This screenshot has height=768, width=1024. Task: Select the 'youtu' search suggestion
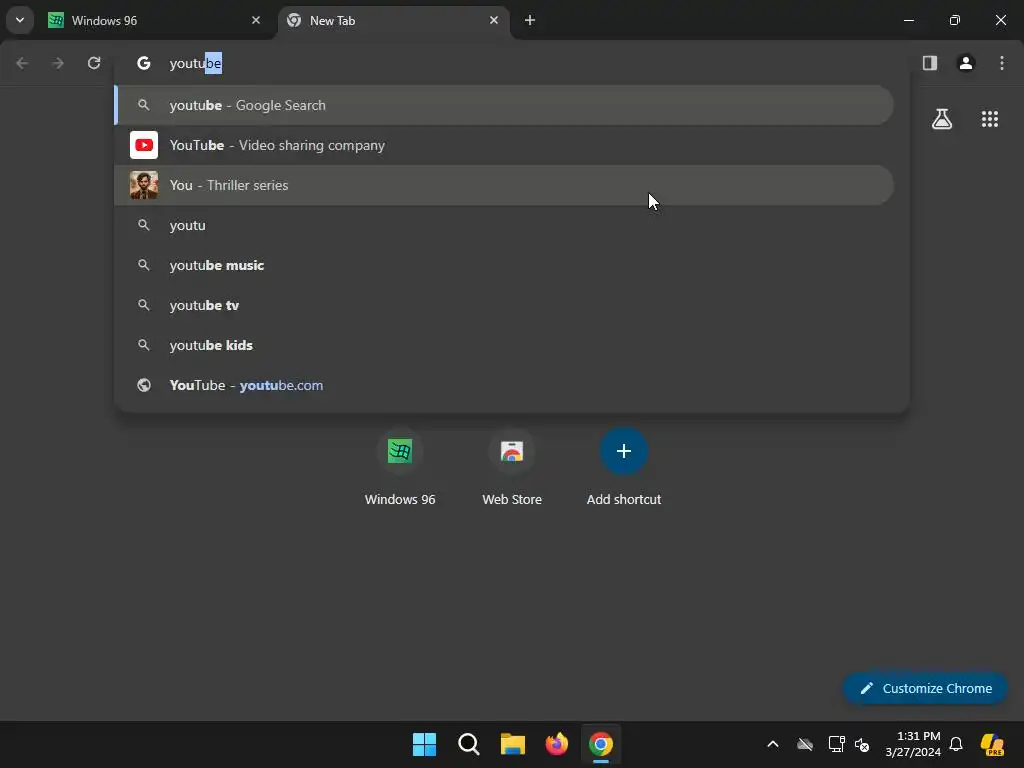504,225
